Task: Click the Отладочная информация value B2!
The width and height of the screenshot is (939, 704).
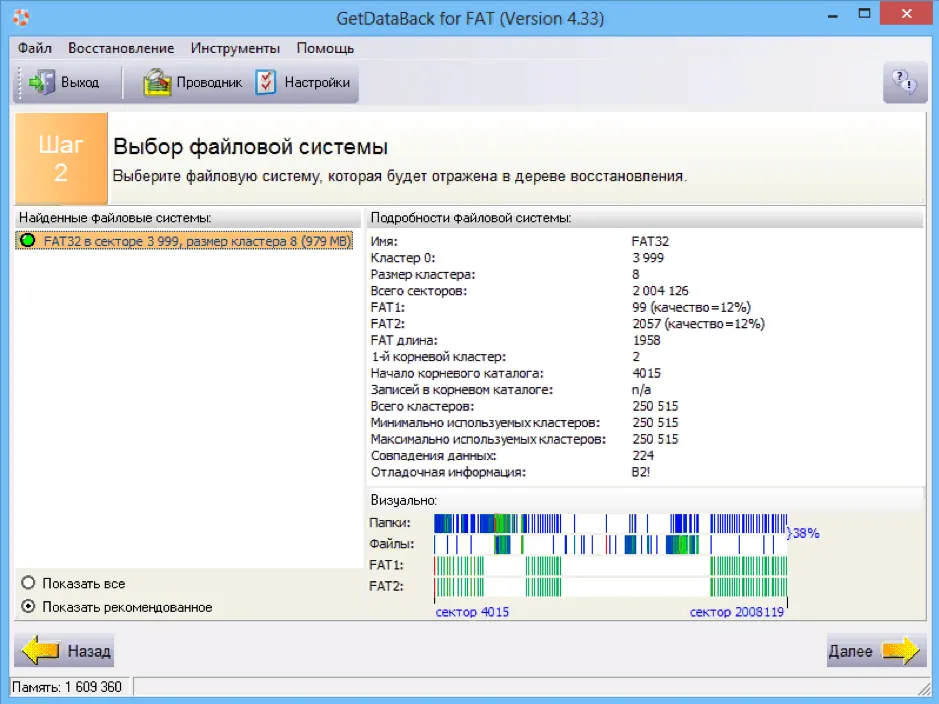Action: click(641, 472)
